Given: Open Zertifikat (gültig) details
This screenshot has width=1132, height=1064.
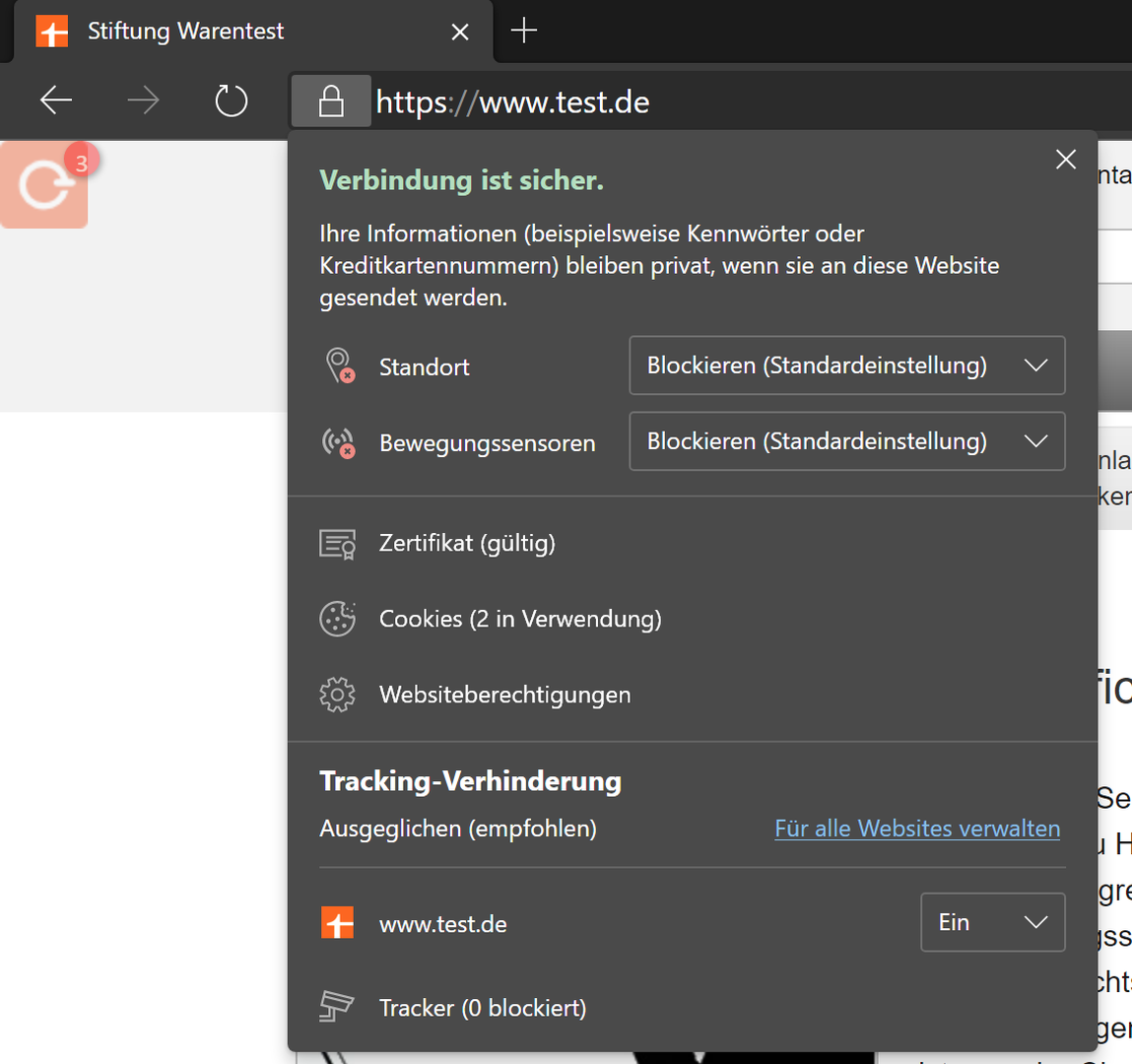Looking at the screenshot, I should point(467,543).
